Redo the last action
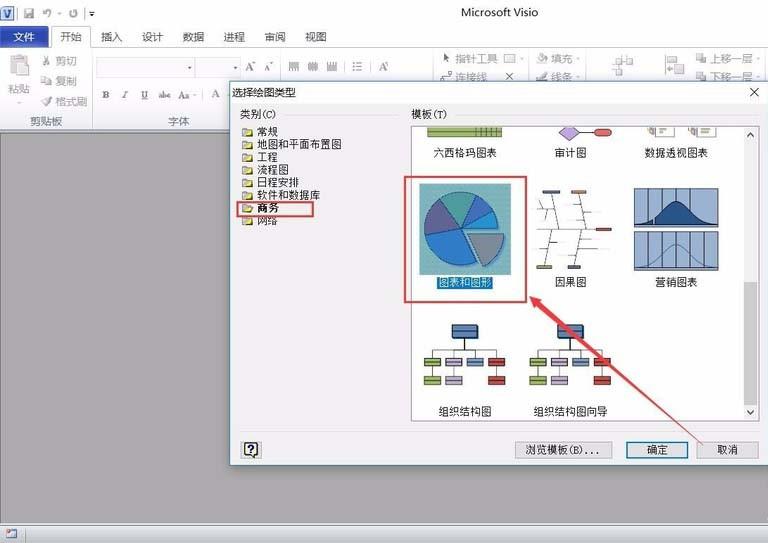Screen dimensions: 768x543 (x=73, y=13)
